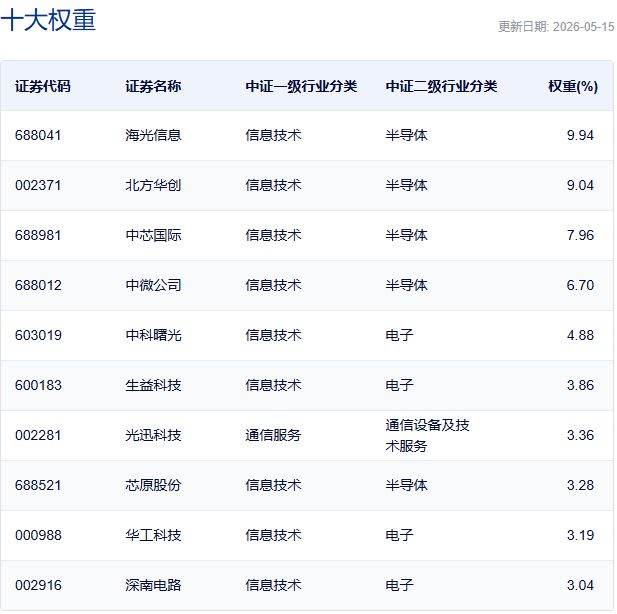This screenshot has height=614, width=617.
Task: Click 半导体 in the 中芯国际 row
Action: (406, 235)
